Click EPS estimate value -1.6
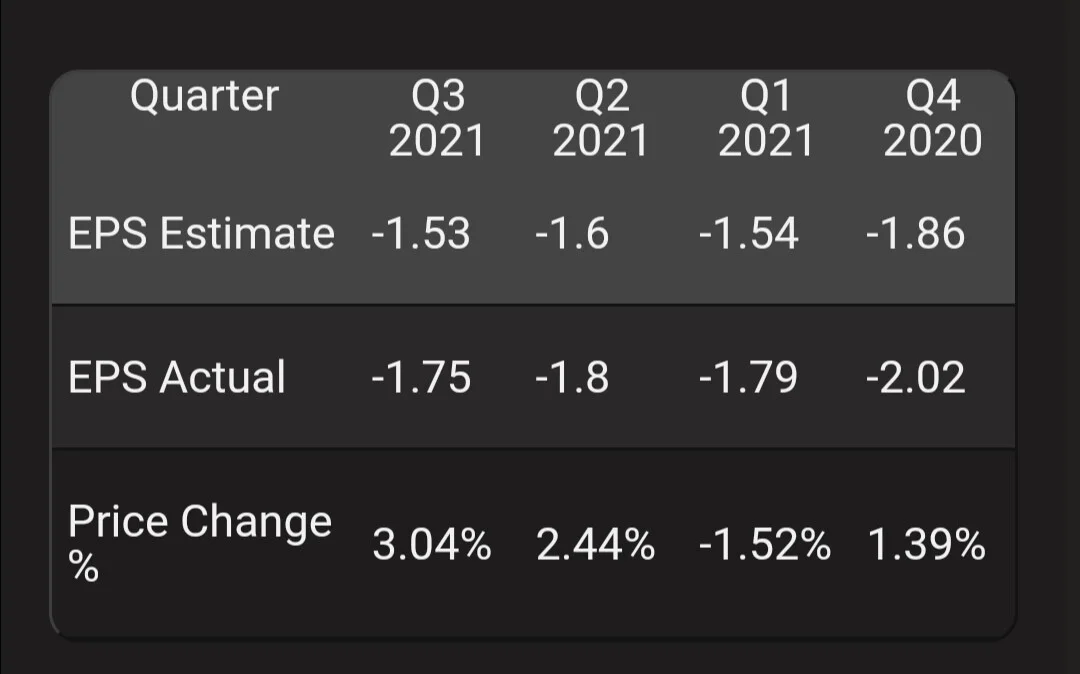Screen dimensions: 1080x674 [x=572, y=233]
